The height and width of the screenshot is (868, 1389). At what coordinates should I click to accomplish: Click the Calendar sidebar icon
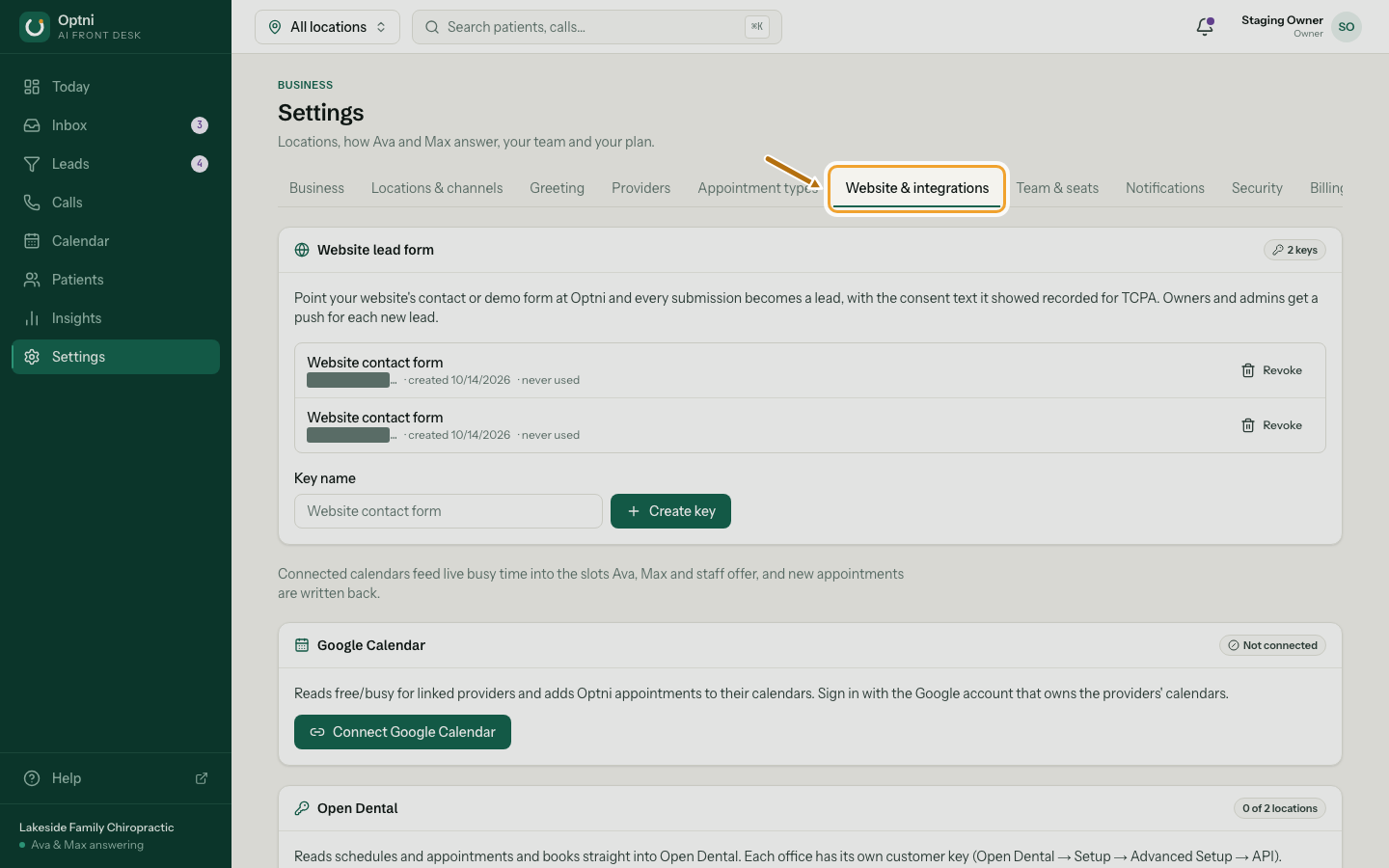(x=32, y=241)
